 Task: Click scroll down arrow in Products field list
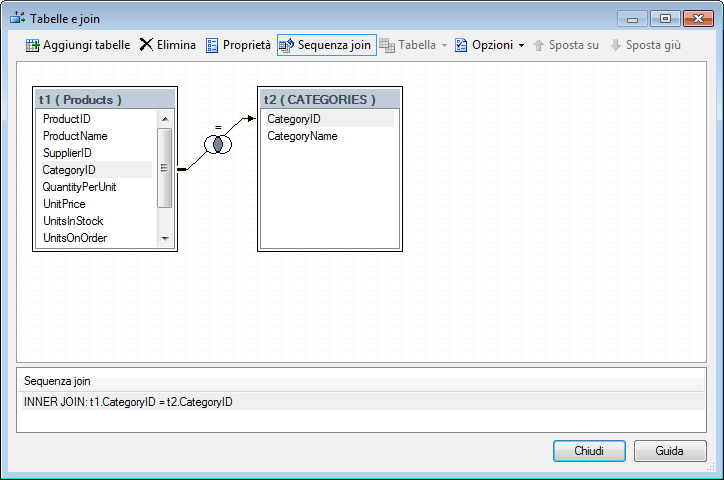point(165,239)
